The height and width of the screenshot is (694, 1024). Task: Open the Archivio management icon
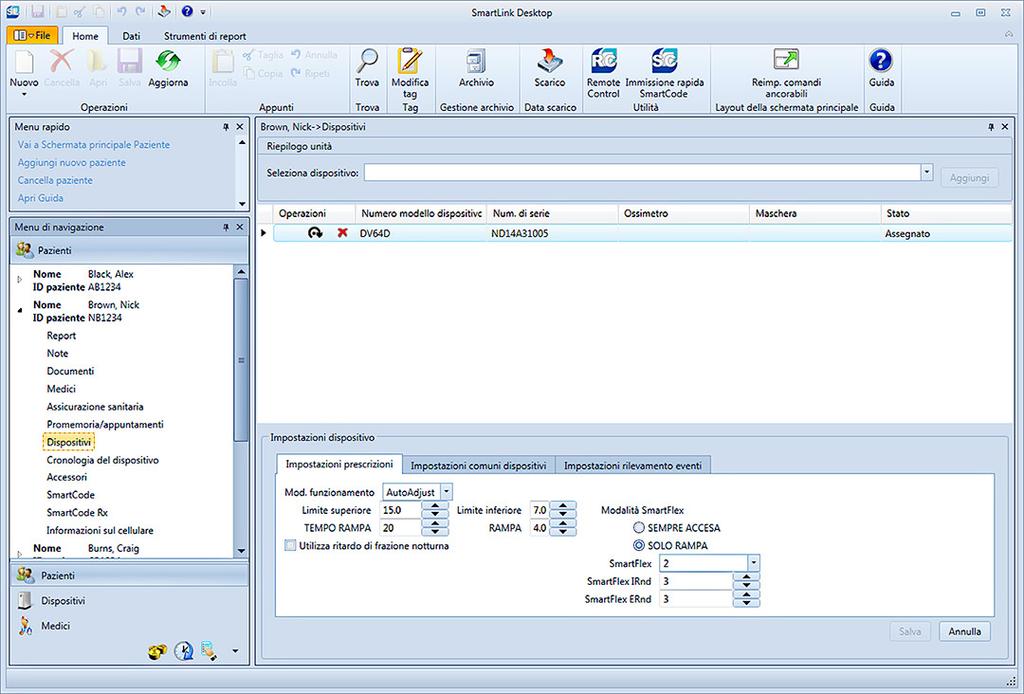pos(476,61)
